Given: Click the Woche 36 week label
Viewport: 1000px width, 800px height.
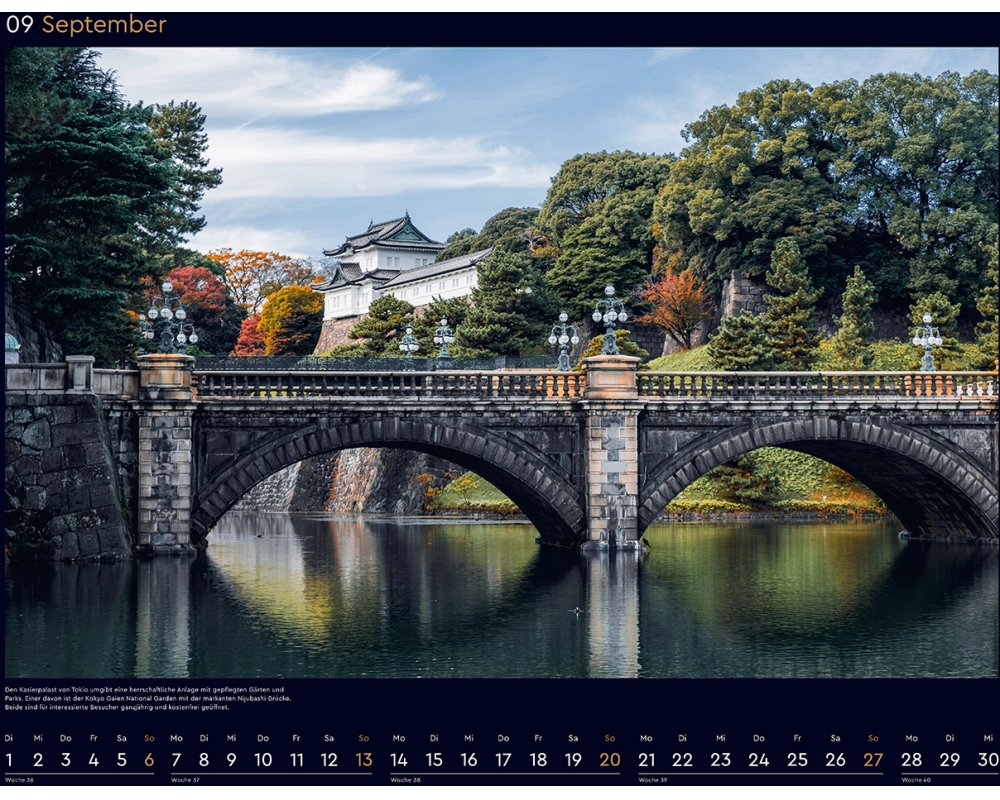Looking at the screenshot, I should pyautogui.click(x=20, y=780).
